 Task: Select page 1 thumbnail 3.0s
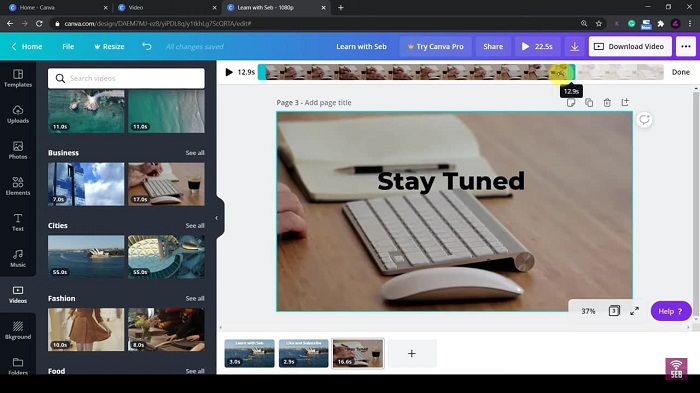point(249,353)
